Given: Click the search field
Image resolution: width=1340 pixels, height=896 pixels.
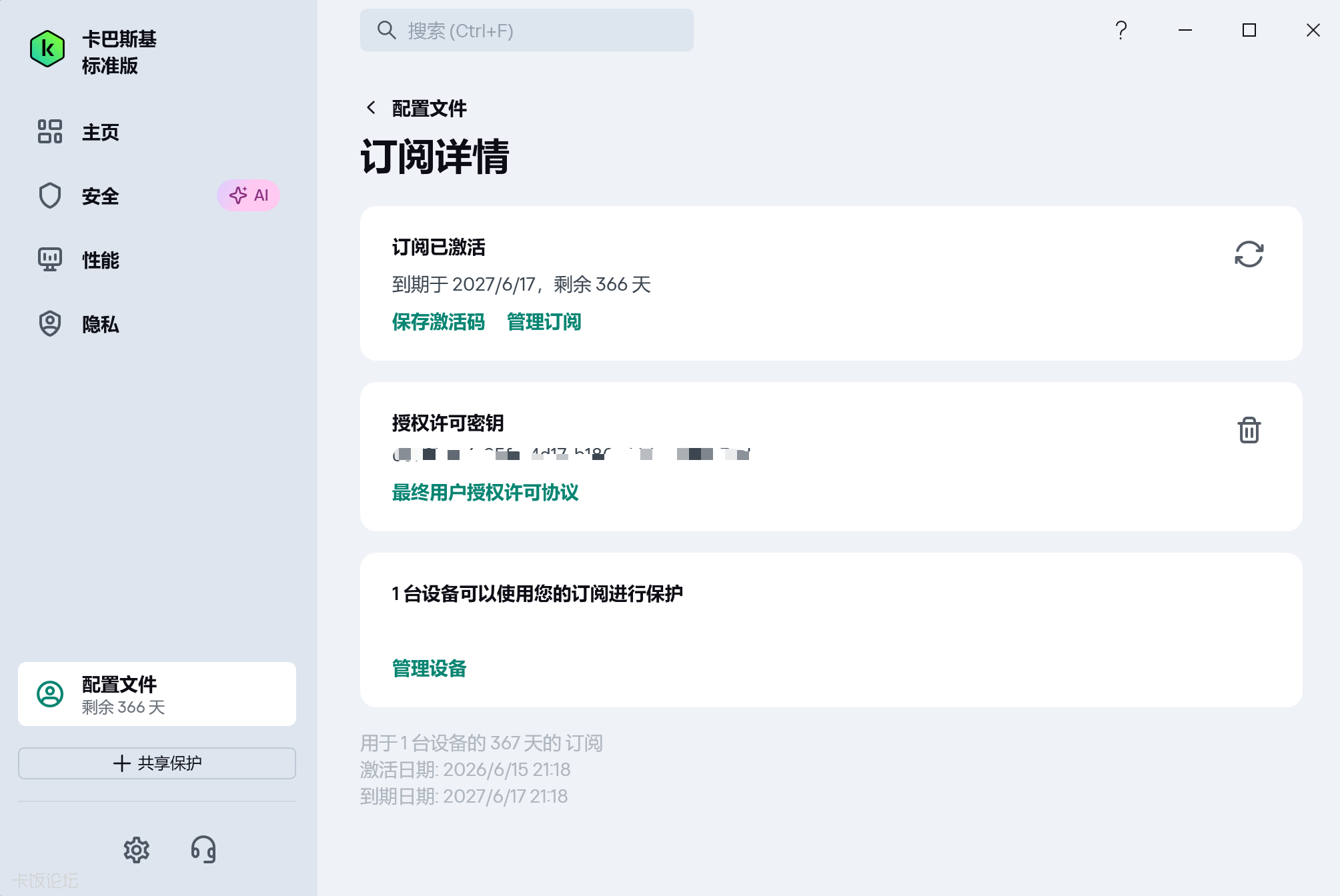Looking at the screenshot, I should click(527, 30).
